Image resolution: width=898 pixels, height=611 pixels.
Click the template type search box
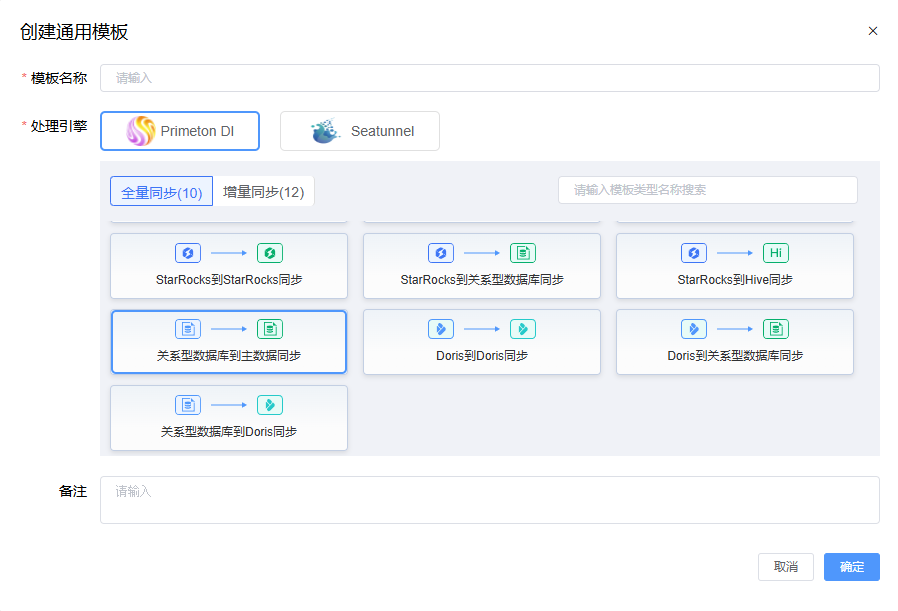[x=706, y=190]
